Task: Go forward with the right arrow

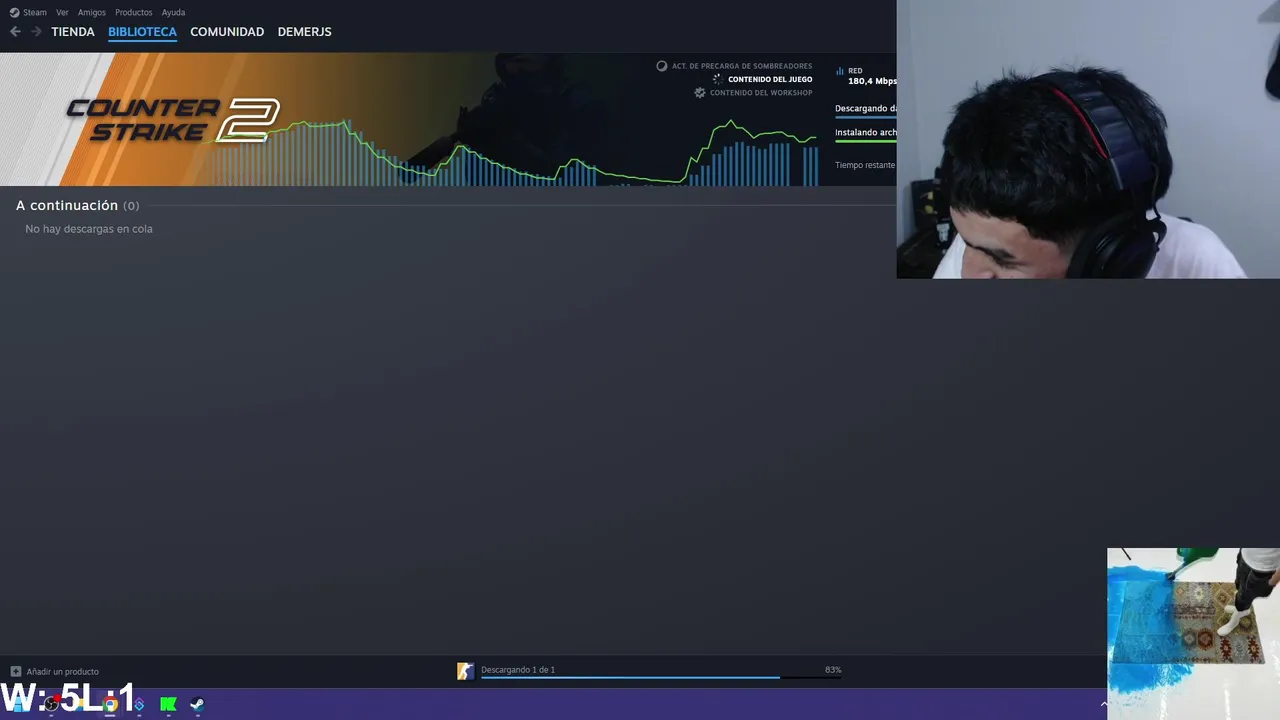Action: tap(36, 32)
